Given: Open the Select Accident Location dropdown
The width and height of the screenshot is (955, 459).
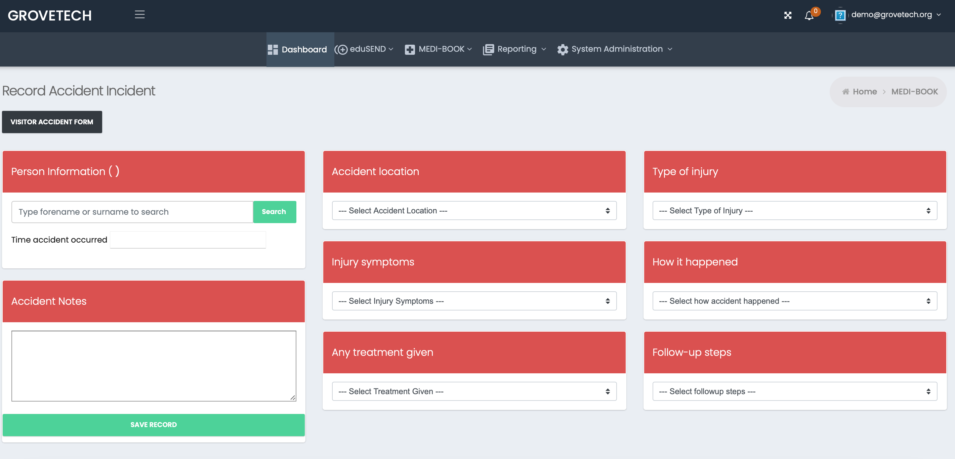Looking at the screenshot, I should click(474, 211).
